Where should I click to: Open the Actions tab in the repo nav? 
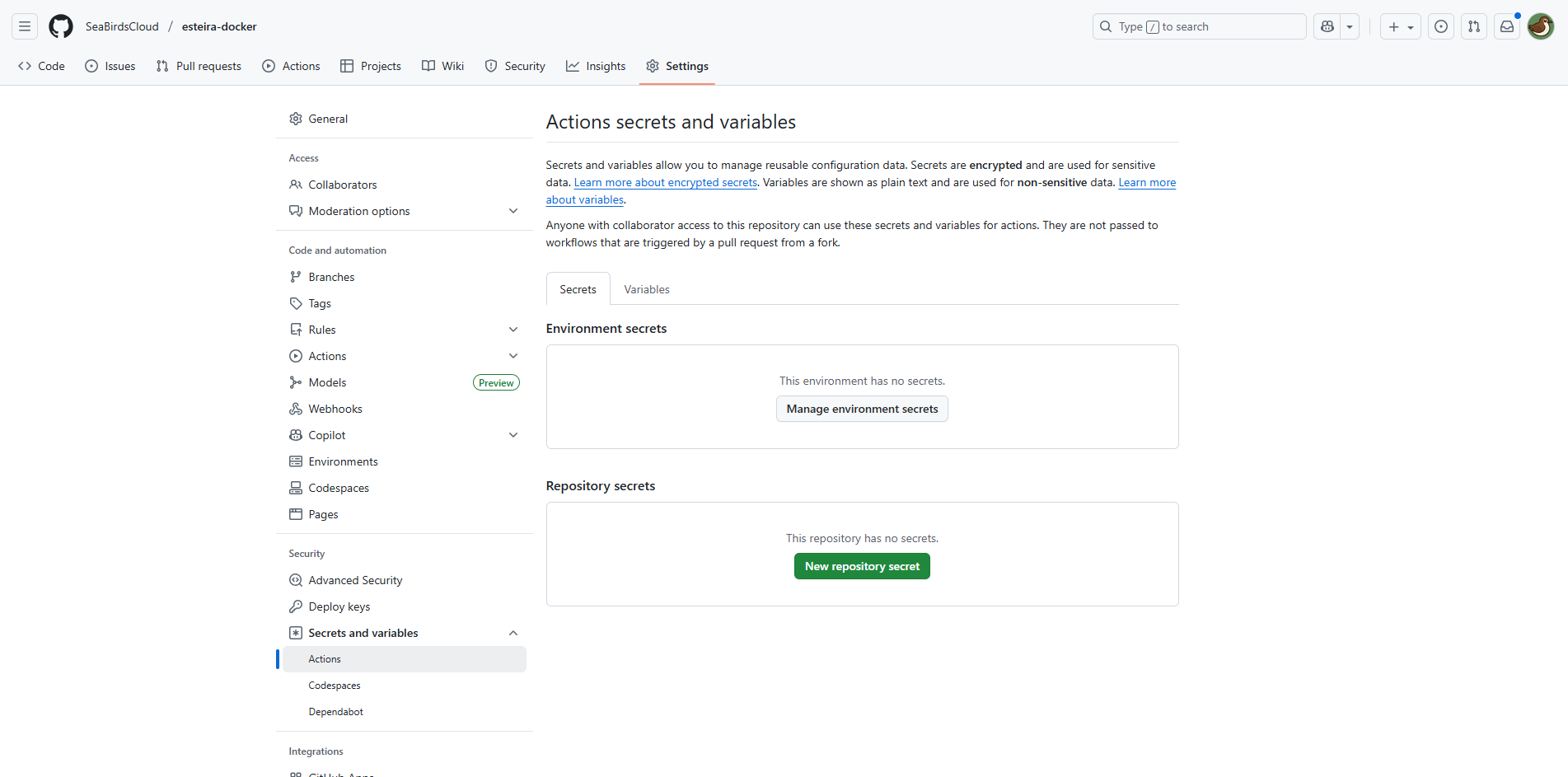point(291,66)
